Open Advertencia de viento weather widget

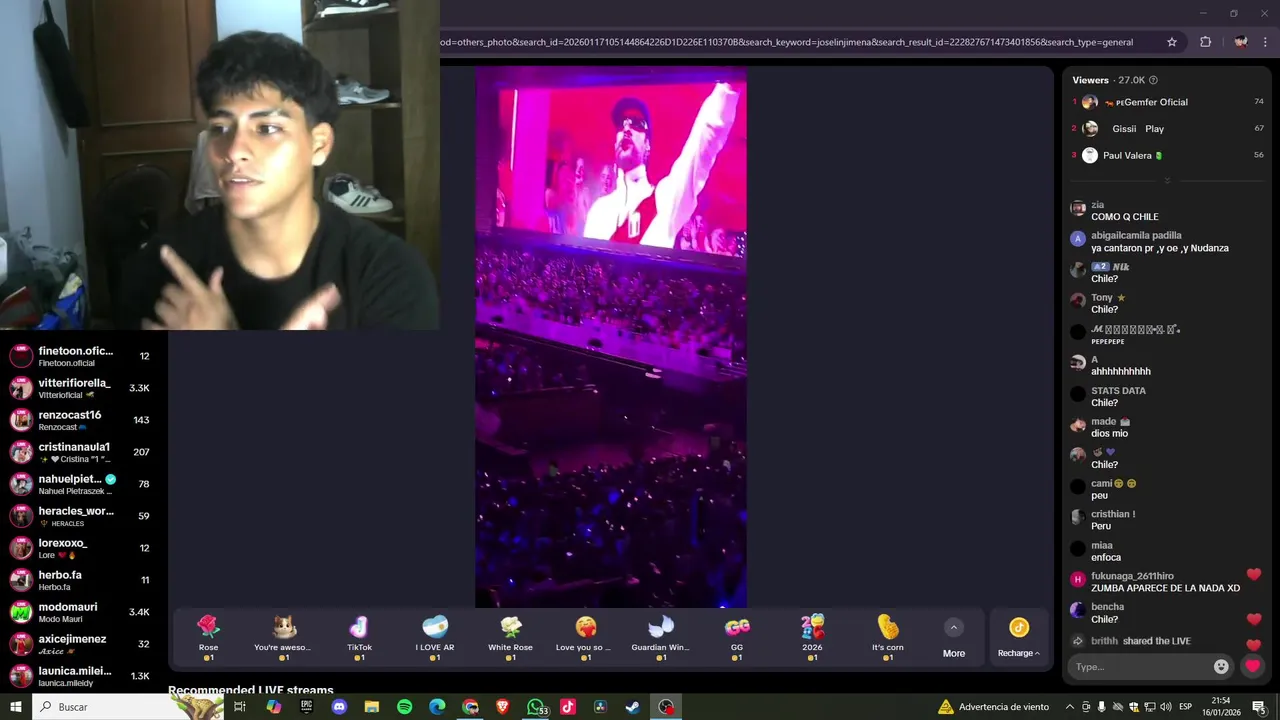pyautogui.click(x=993, y=707)
